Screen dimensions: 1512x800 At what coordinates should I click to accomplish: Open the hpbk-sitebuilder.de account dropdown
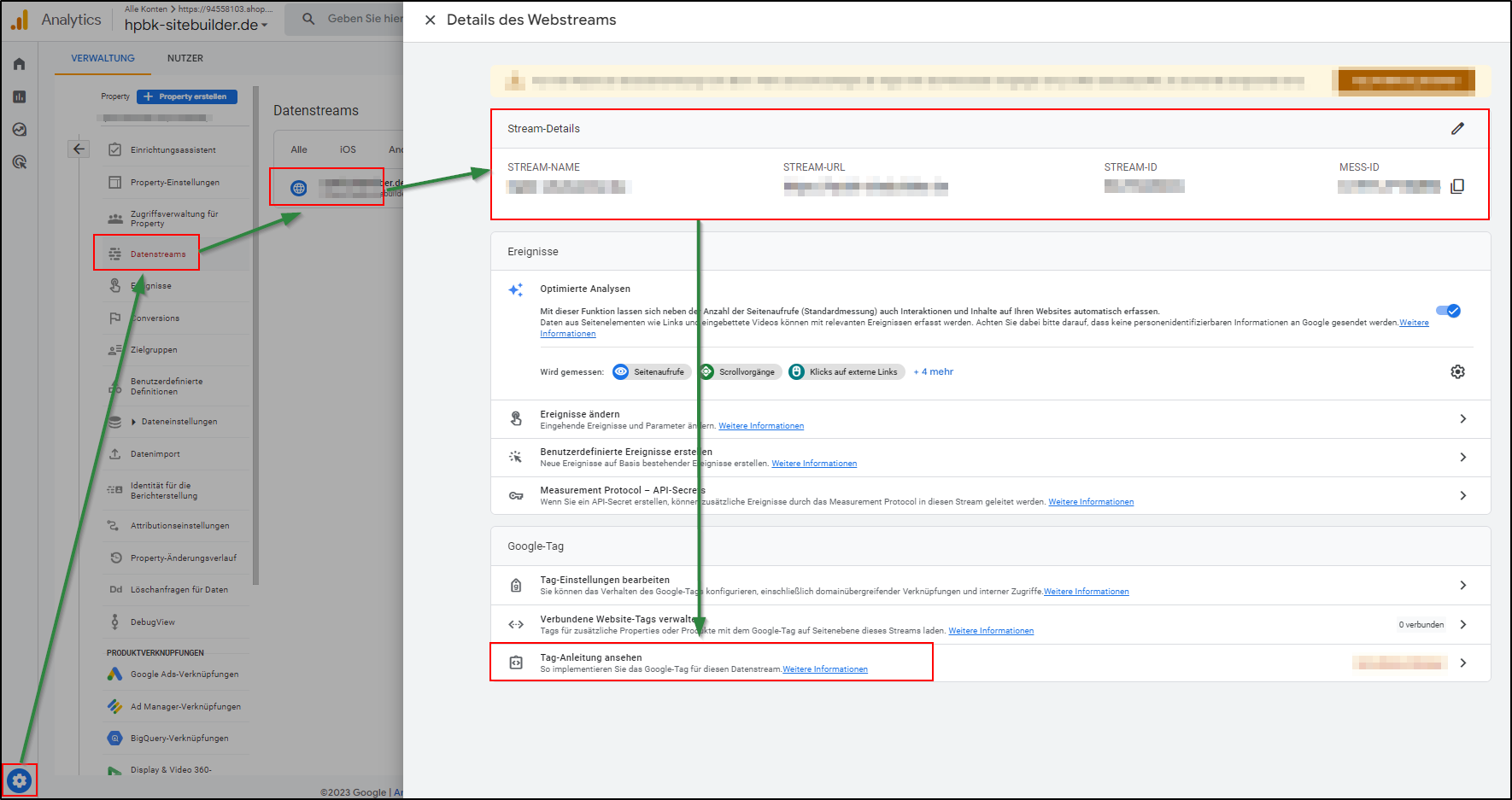pyautogui.click(x=196, y=26)
